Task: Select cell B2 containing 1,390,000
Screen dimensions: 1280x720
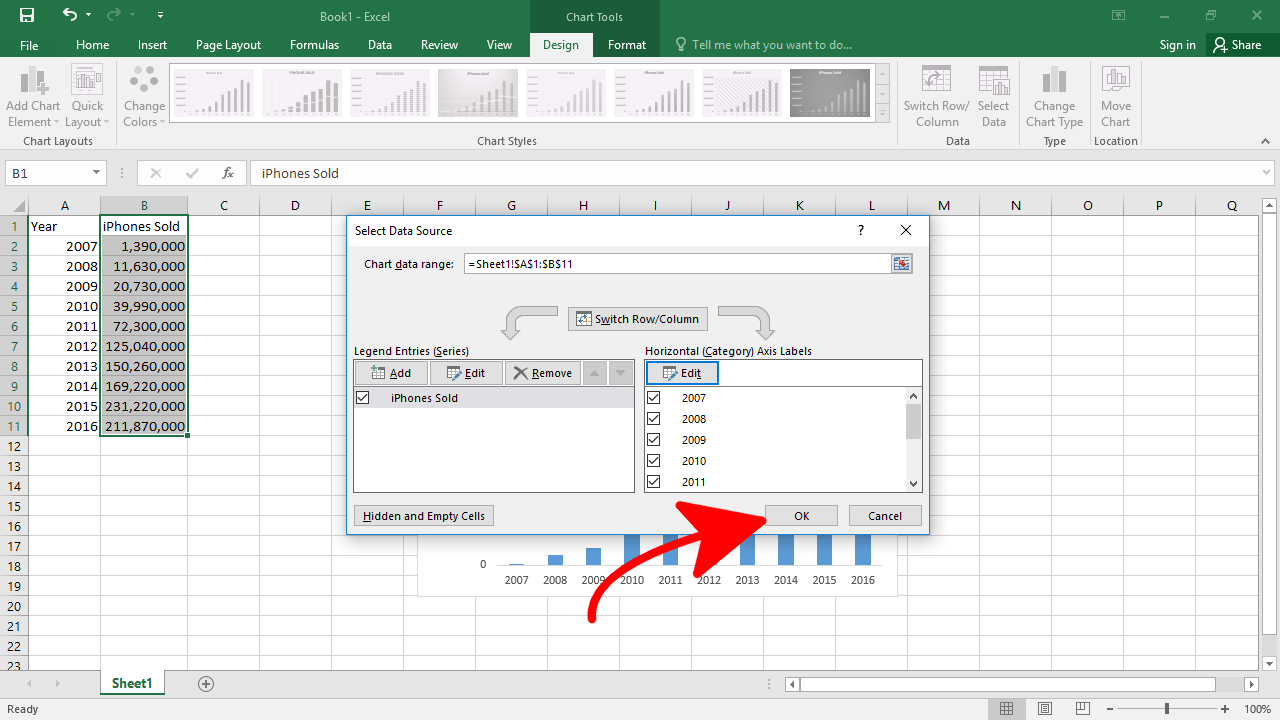Action: point(144,246)
